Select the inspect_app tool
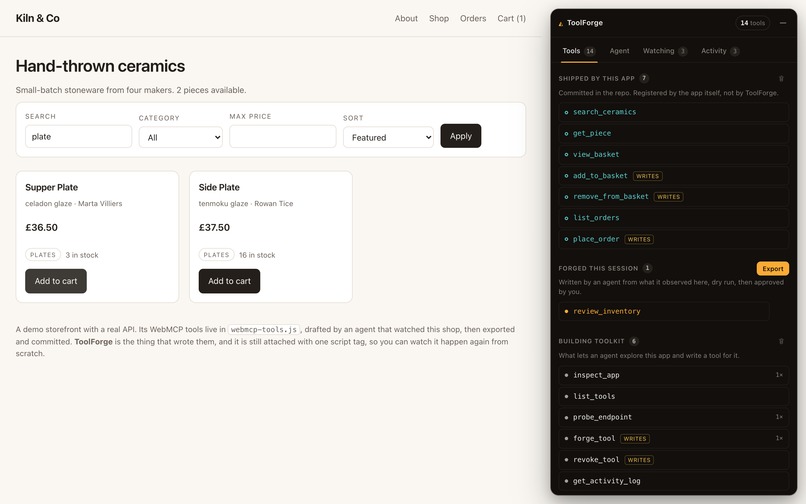The width and height of the screenshot is (806, 504). tap(673, 375)
